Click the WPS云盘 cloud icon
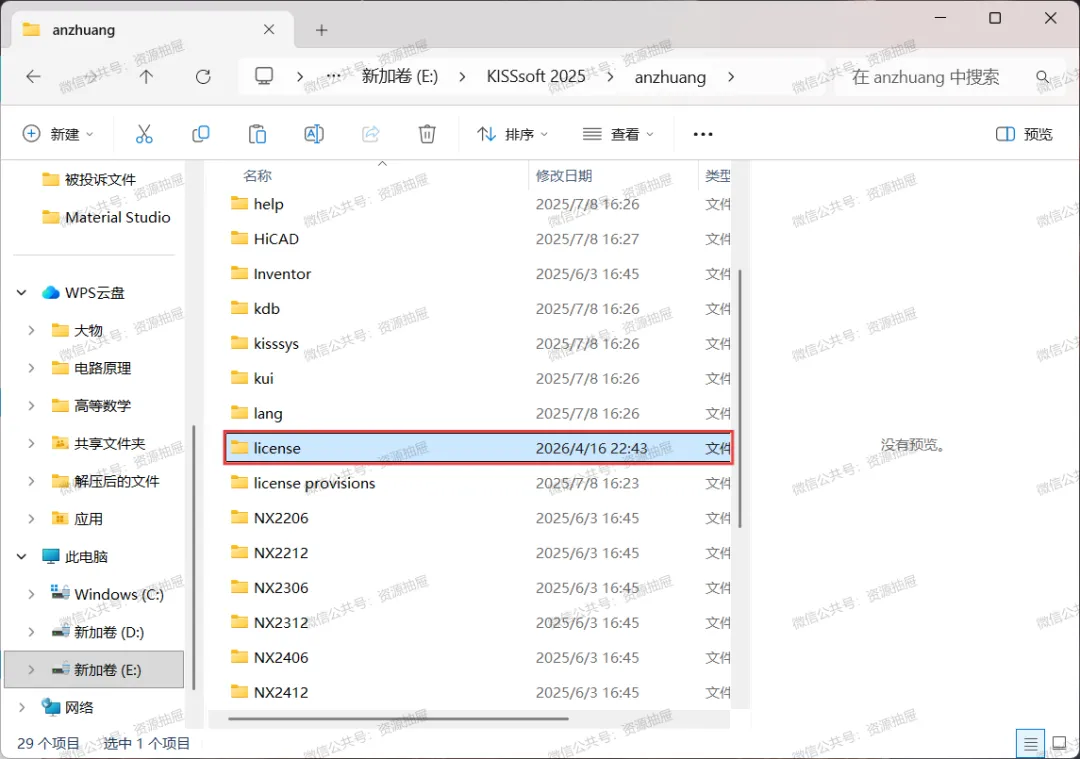 coord(50,293)
